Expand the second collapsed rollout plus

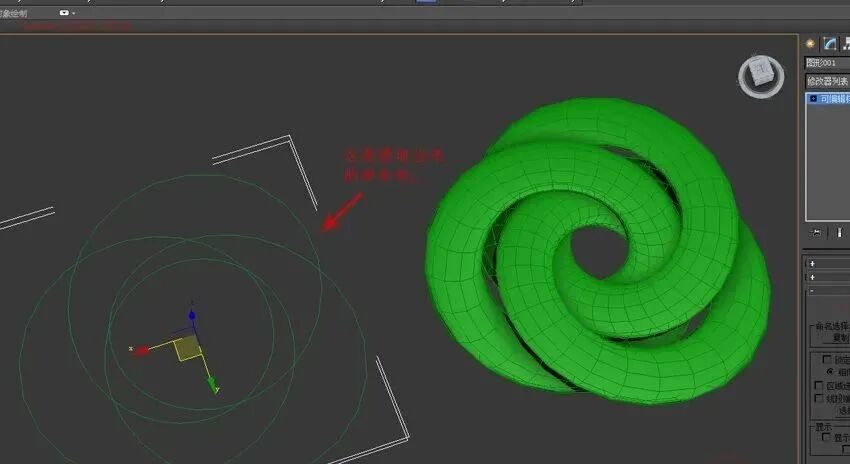pos(812,277)
